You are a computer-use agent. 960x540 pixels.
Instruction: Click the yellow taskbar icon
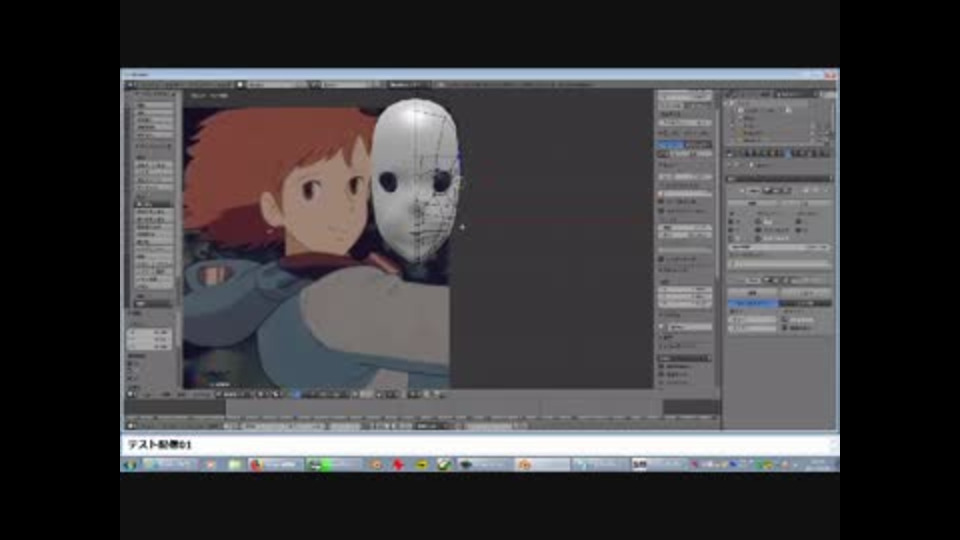(x=421, y=465)
